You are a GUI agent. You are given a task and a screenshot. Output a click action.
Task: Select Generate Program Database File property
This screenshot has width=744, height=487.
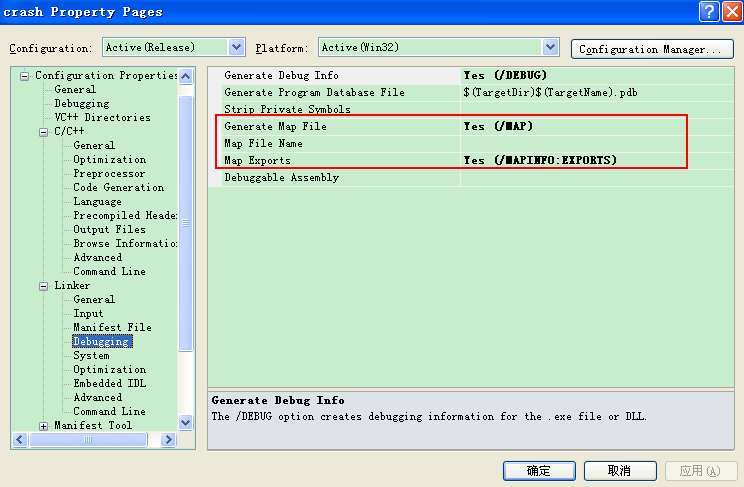tap(314, 93)
